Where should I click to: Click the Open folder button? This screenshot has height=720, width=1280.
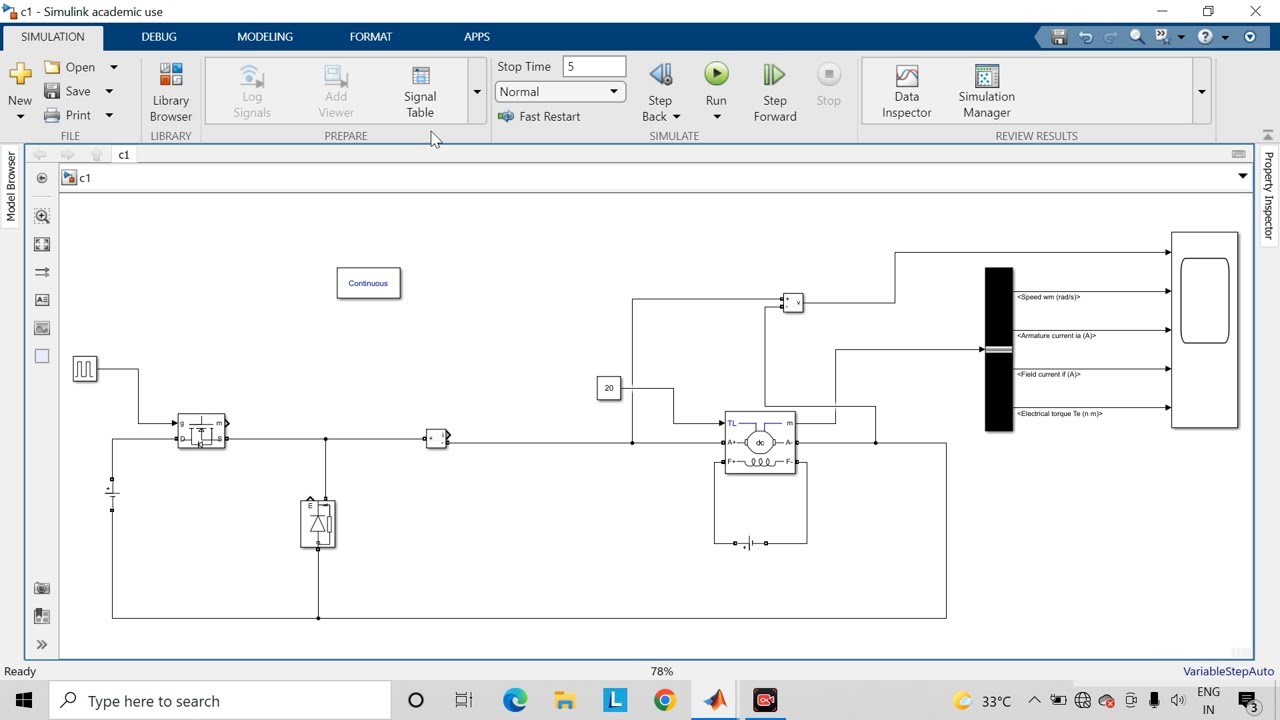coord(70,67)
